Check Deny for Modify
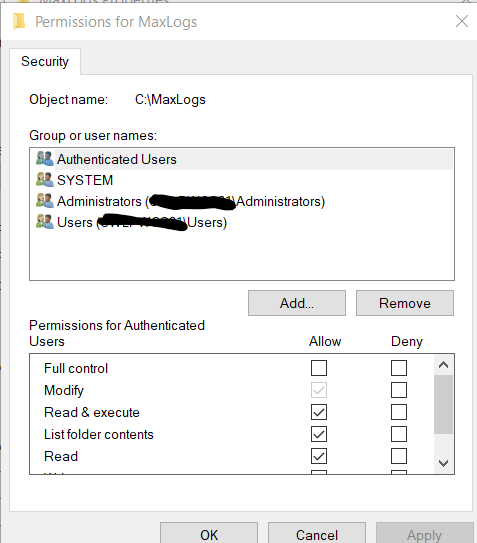The height and width of the screenshot is (543, 477). (x=399, y=390)
